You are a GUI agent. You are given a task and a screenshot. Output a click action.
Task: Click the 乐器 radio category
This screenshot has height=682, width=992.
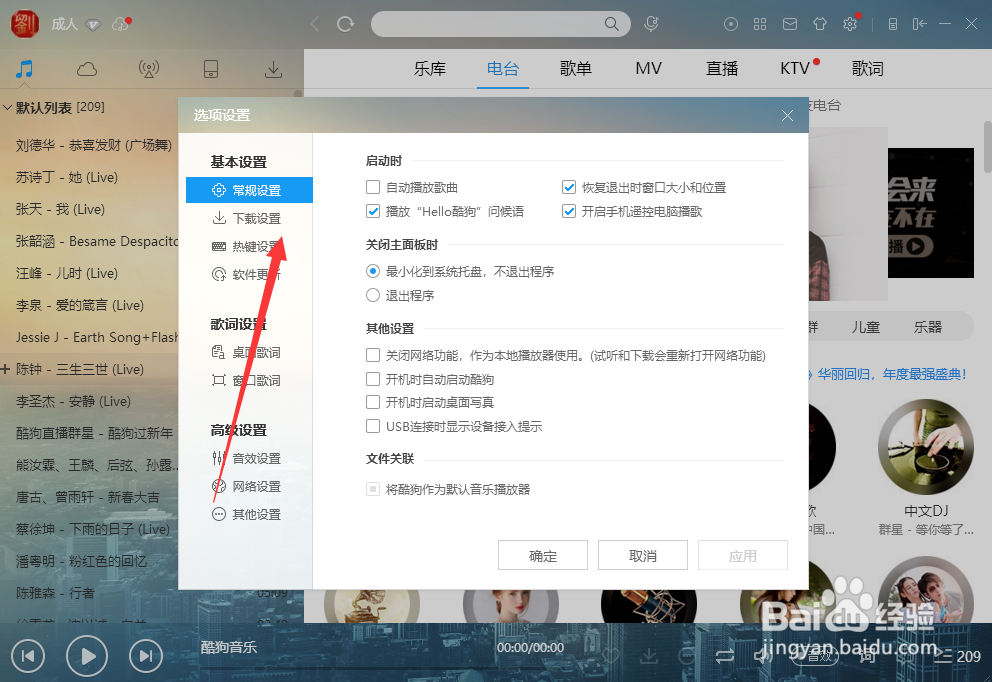click(927, 327)
